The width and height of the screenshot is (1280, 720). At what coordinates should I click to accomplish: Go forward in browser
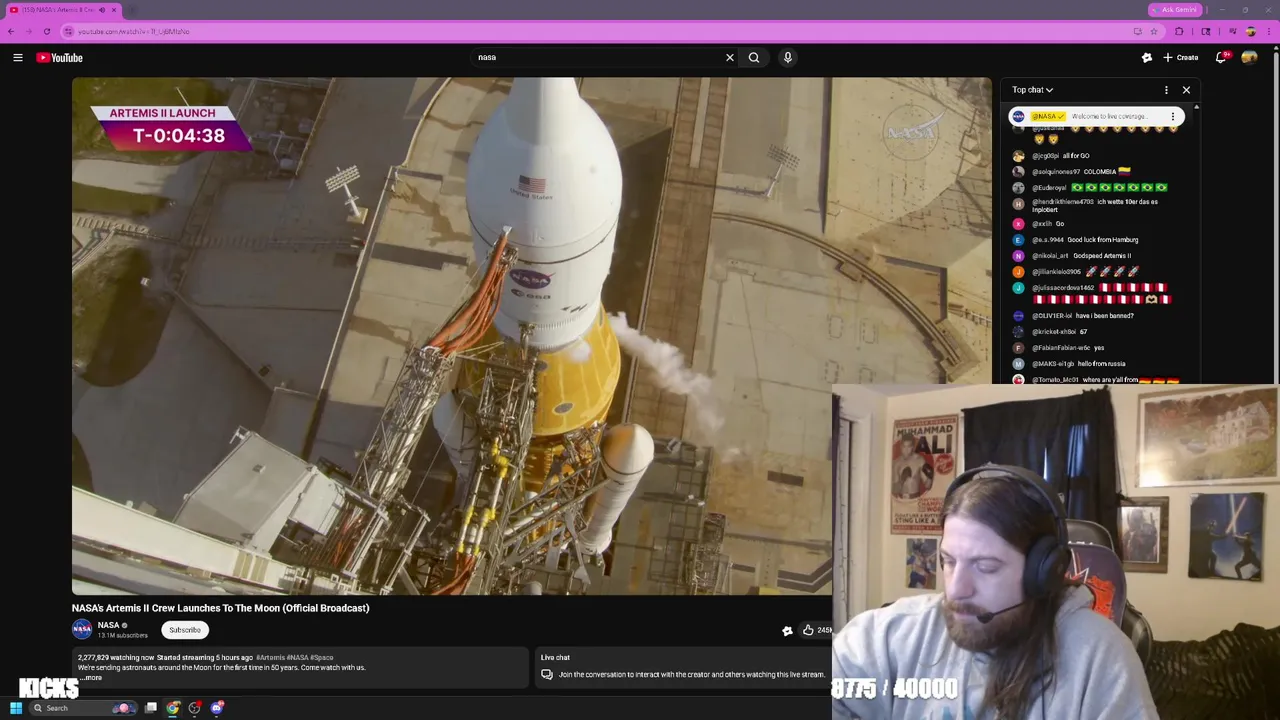[29, 32]
